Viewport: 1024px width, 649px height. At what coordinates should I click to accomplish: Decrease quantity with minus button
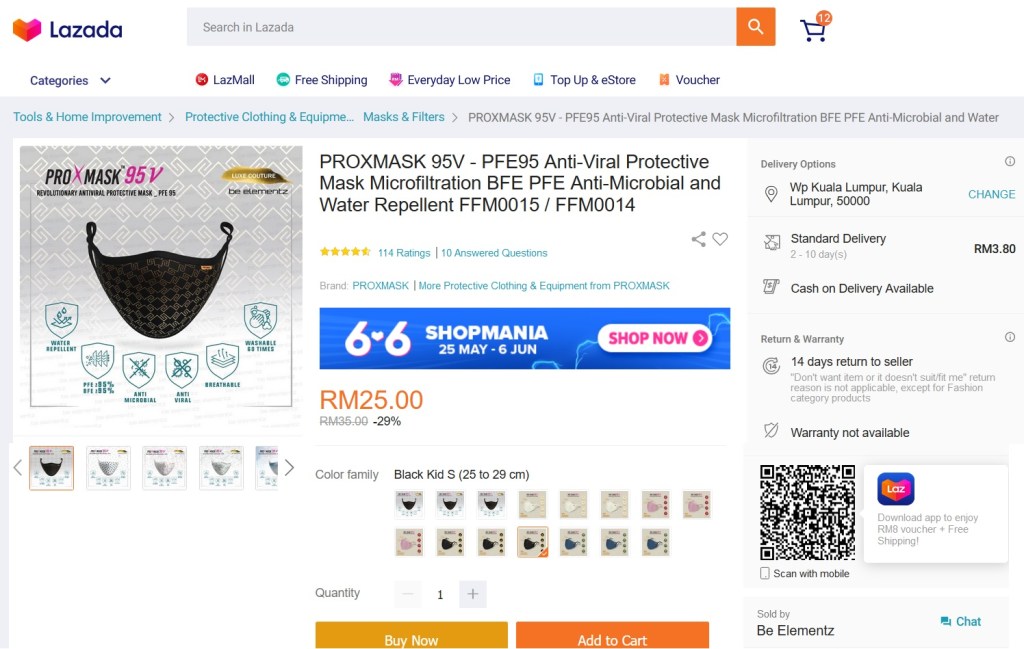(x=408, y=594)
